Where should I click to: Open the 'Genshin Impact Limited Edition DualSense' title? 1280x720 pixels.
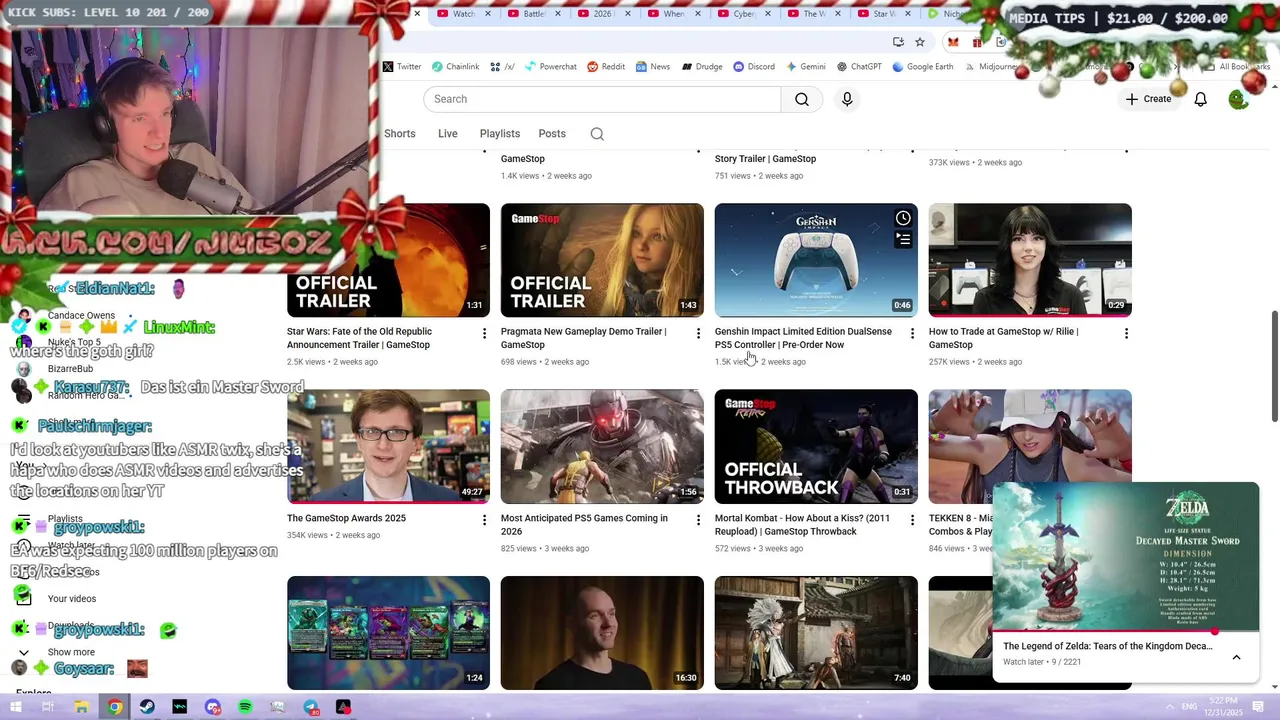pyautogui.click(x=803, y=338)
